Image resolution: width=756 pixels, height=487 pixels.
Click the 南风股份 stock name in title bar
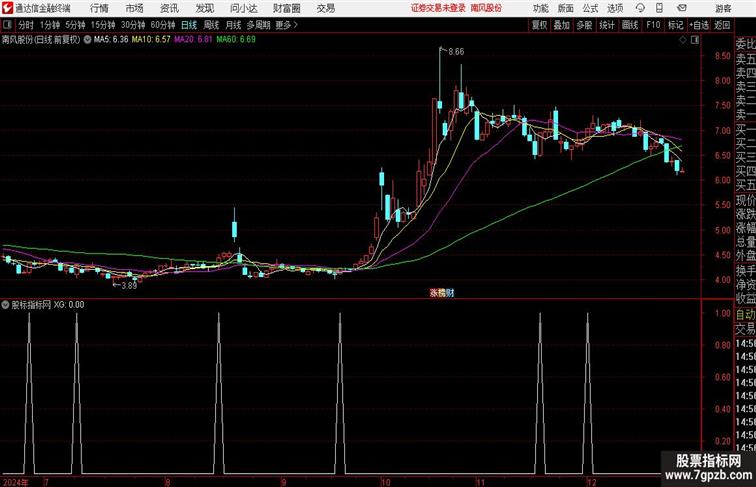486,8
